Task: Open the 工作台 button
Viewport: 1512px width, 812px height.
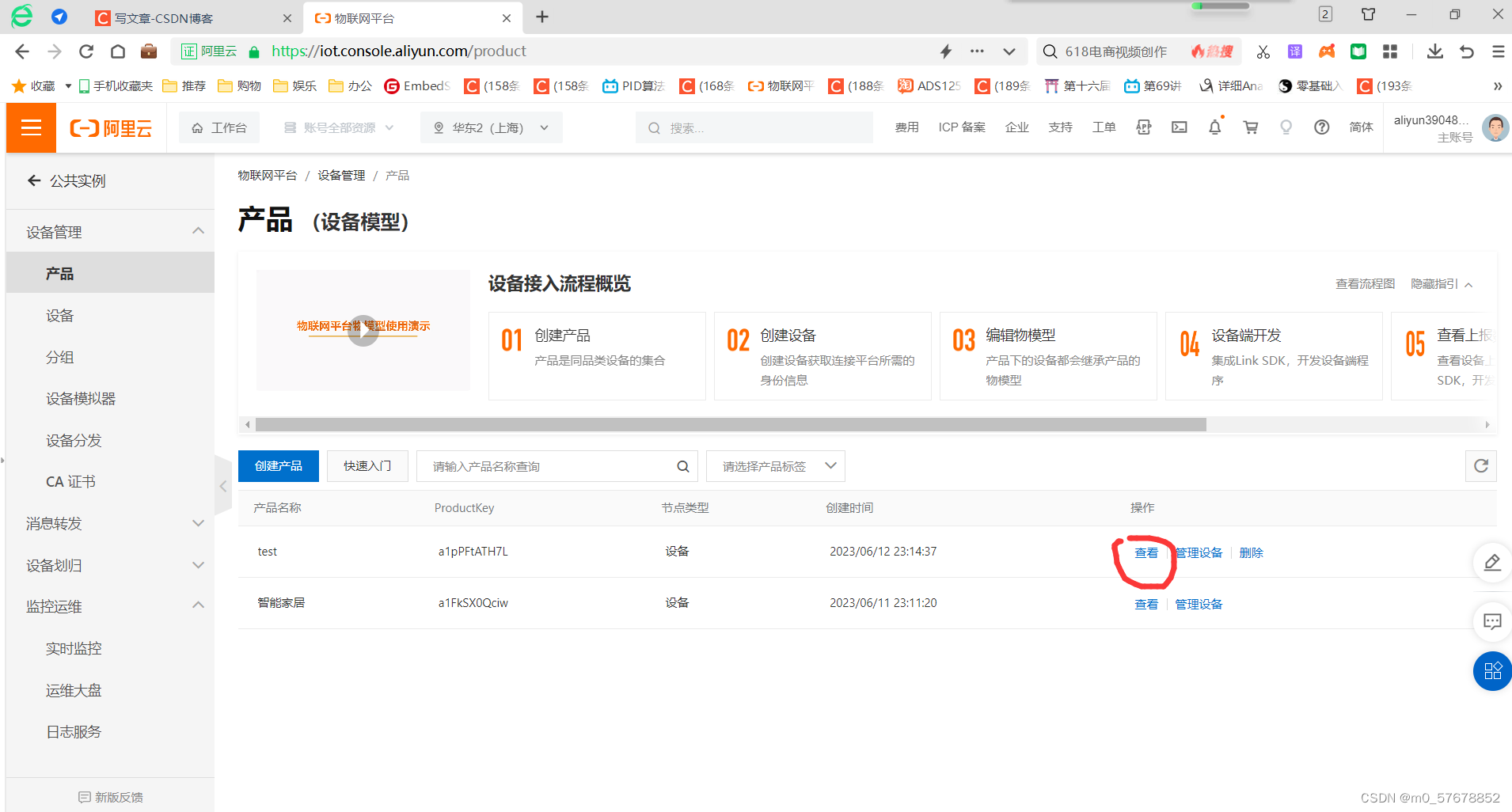Action: 219,127
